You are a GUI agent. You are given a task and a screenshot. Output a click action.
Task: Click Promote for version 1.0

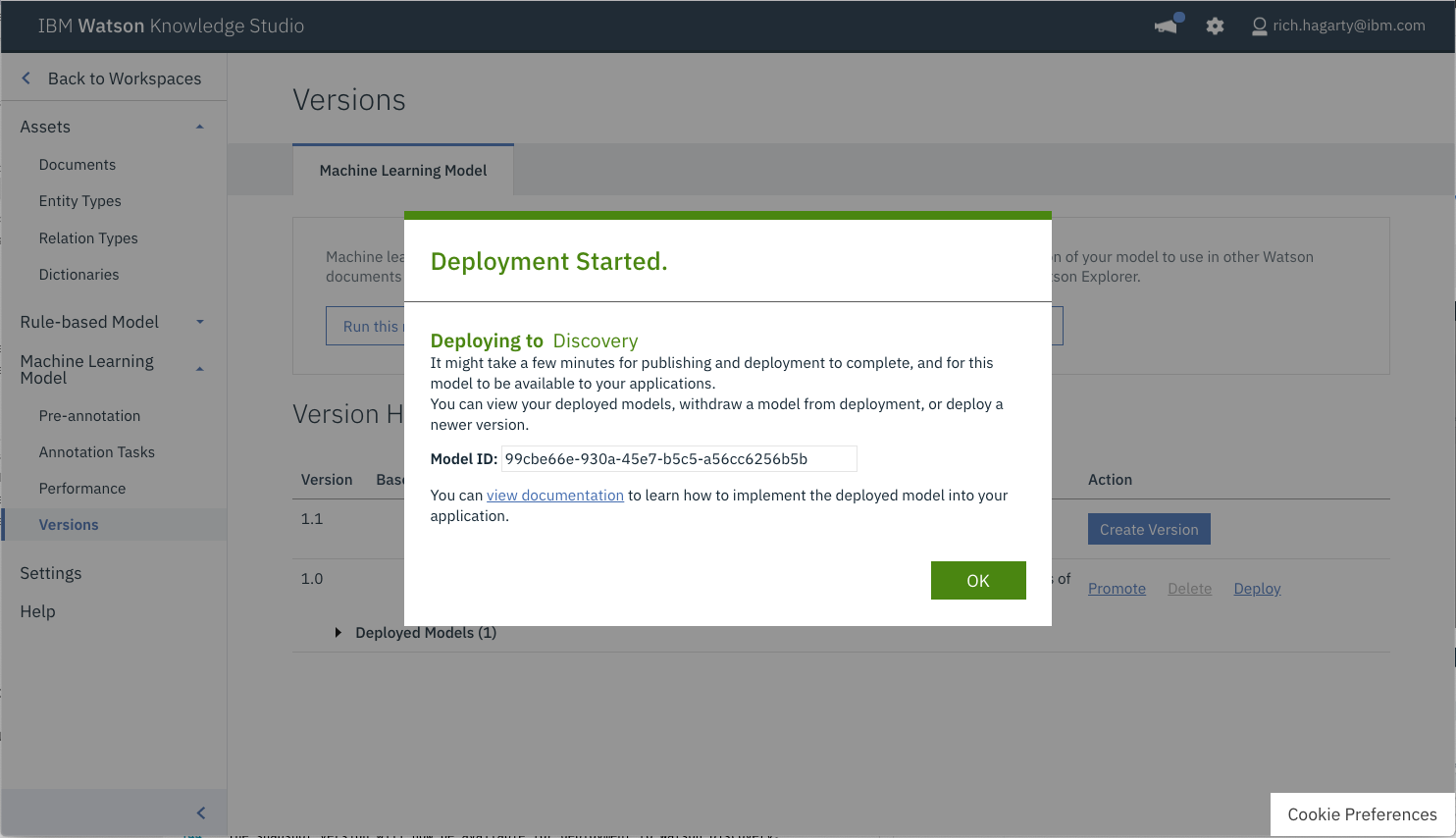1117,589
